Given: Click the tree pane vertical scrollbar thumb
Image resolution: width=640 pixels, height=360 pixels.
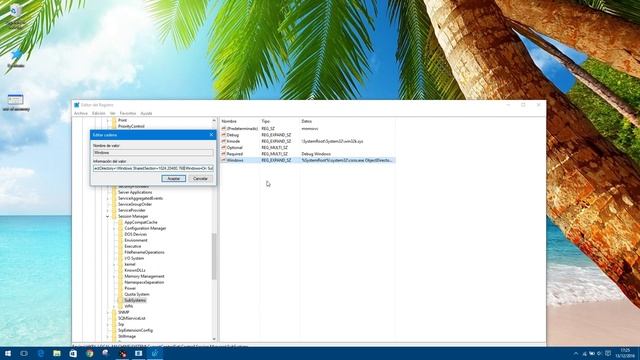Looking at the screenshot, I should (x=214, y=256).
